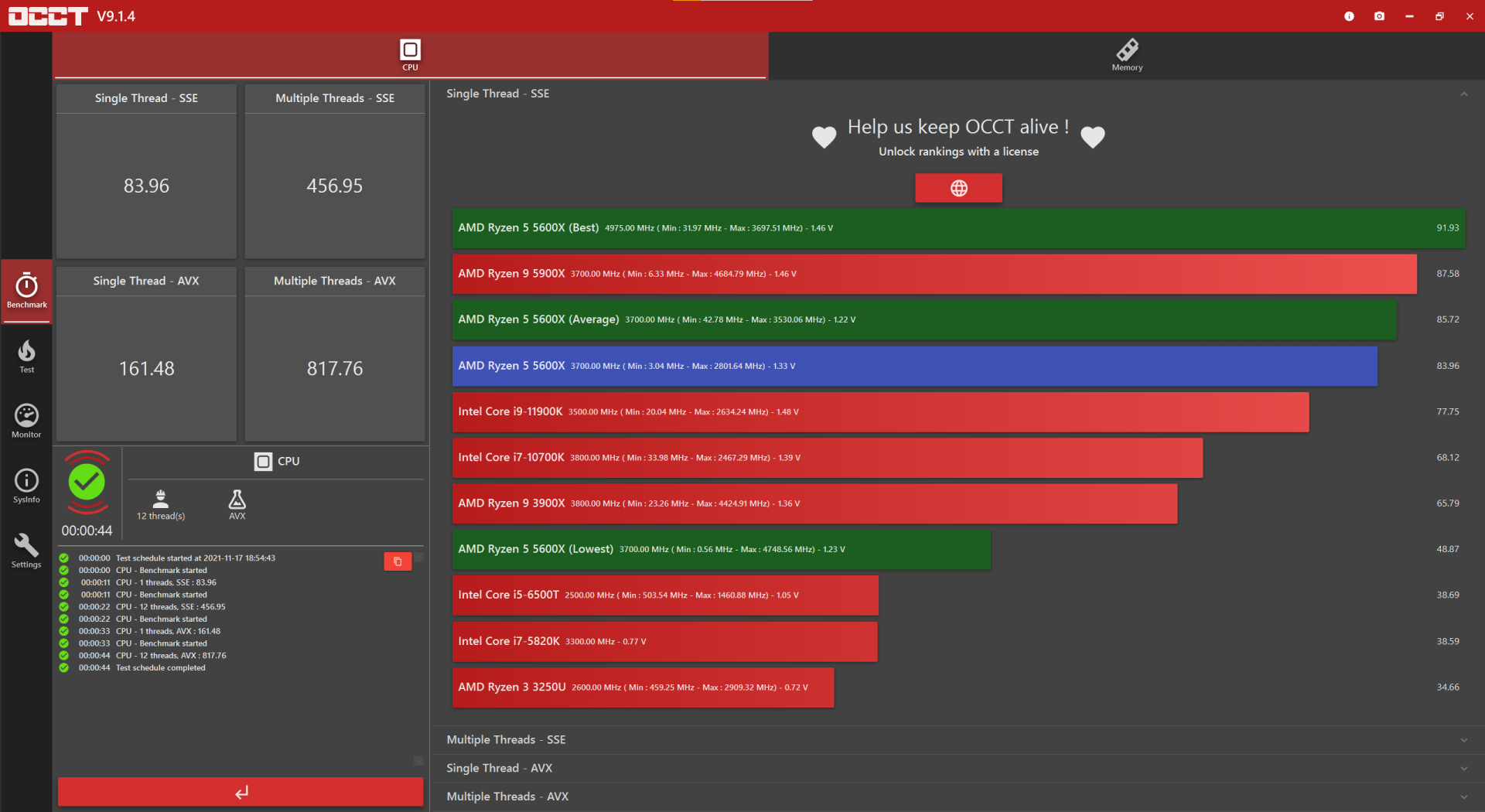Select the Intel Core i7-5820K bar
This screenshot has width=1485, height=812.
click(x=665, y=641)
